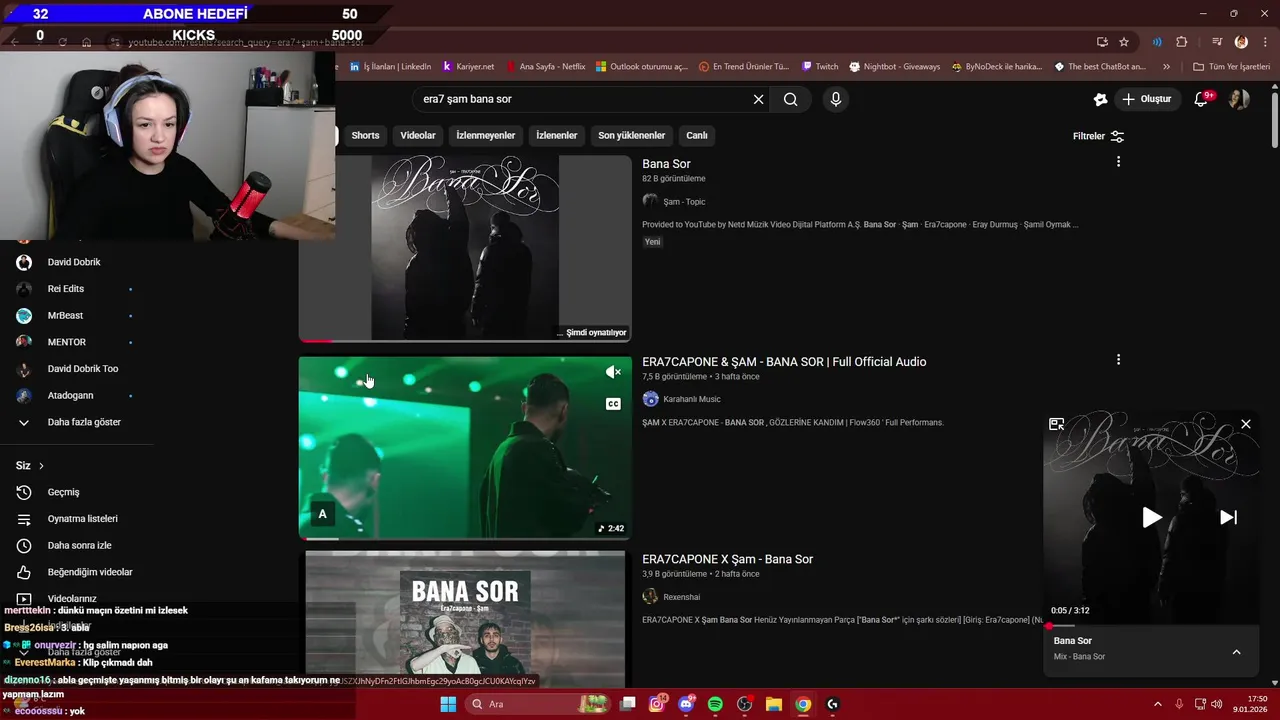
Task: Open Instagram from taskbar
Action: click(x=657, y=704)
